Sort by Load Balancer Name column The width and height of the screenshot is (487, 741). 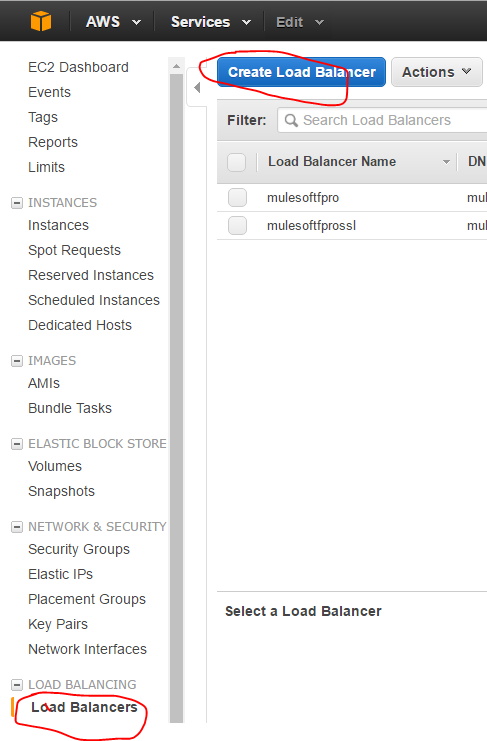tap(332, 162)
